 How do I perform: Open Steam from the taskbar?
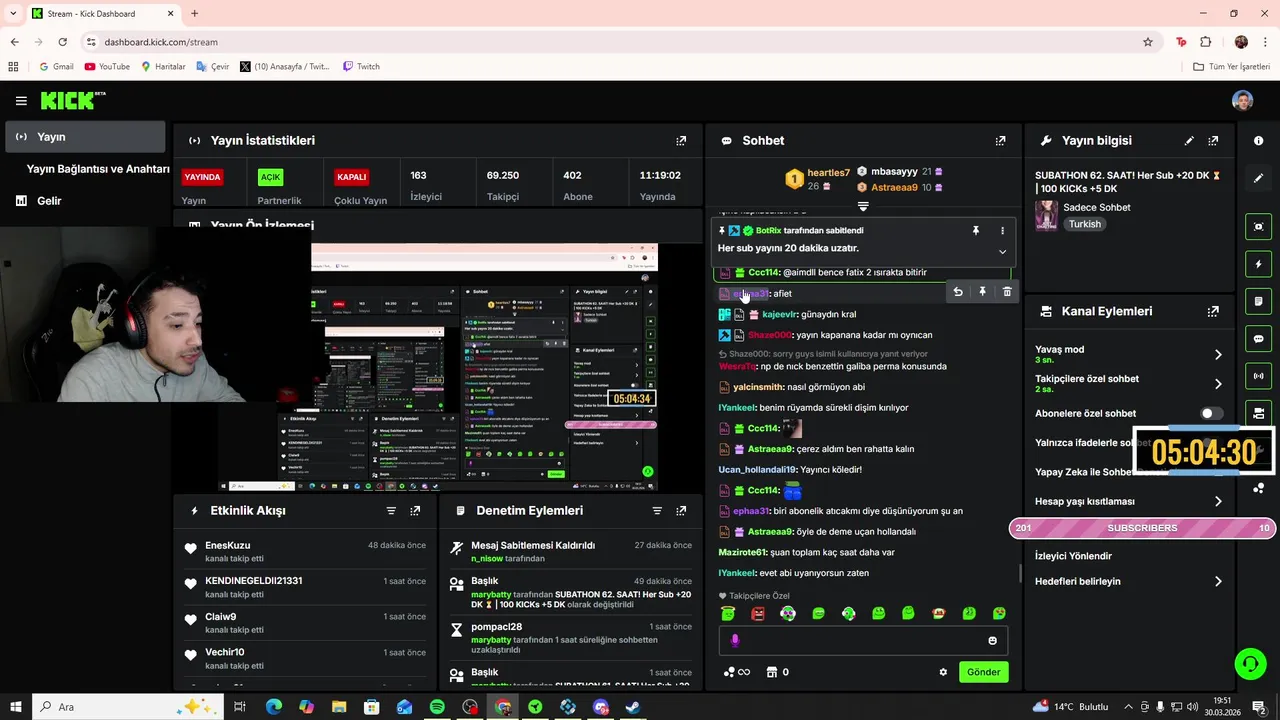tap(633, 707)
